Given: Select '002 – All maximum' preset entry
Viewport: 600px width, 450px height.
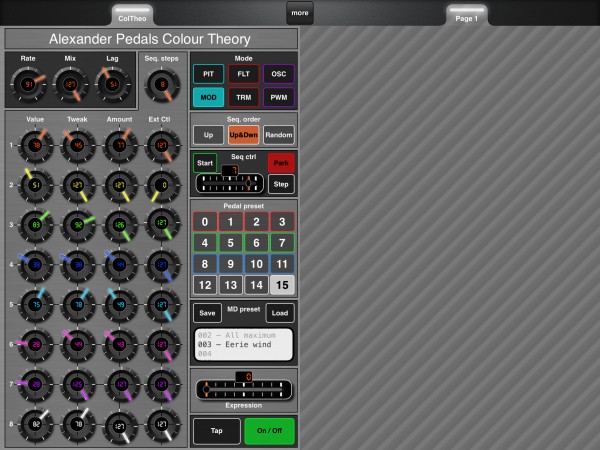Looking at the screenshot, I should 237,335.
